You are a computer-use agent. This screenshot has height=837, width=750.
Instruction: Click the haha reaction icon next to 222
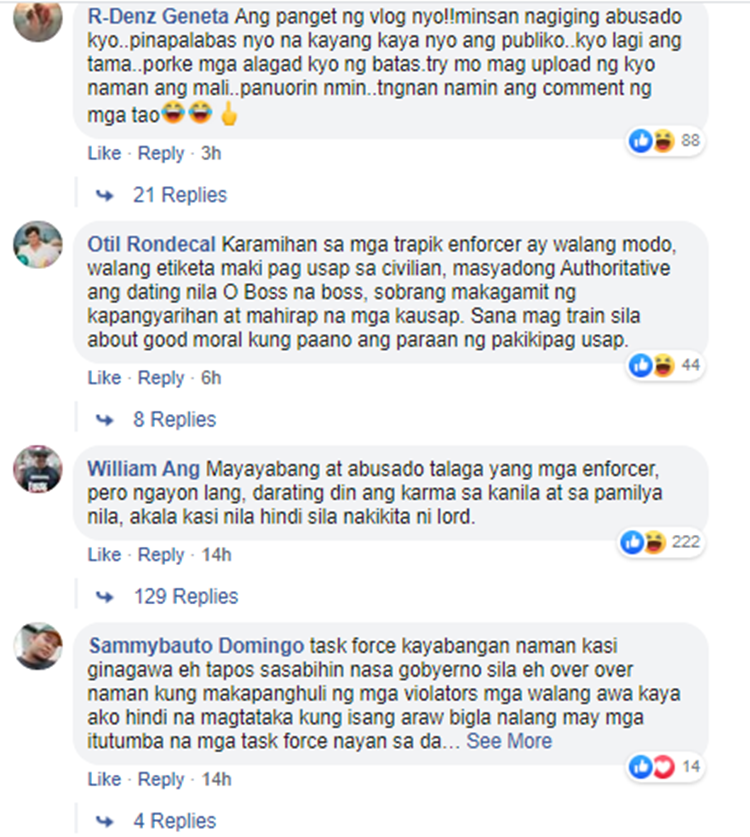coord(655,542)
